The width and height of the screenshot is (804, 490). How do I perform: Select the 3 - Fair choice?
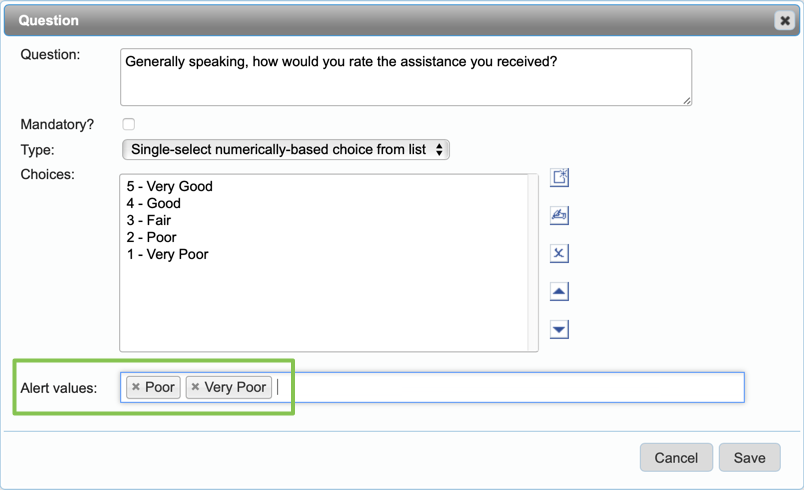point(149,220)
